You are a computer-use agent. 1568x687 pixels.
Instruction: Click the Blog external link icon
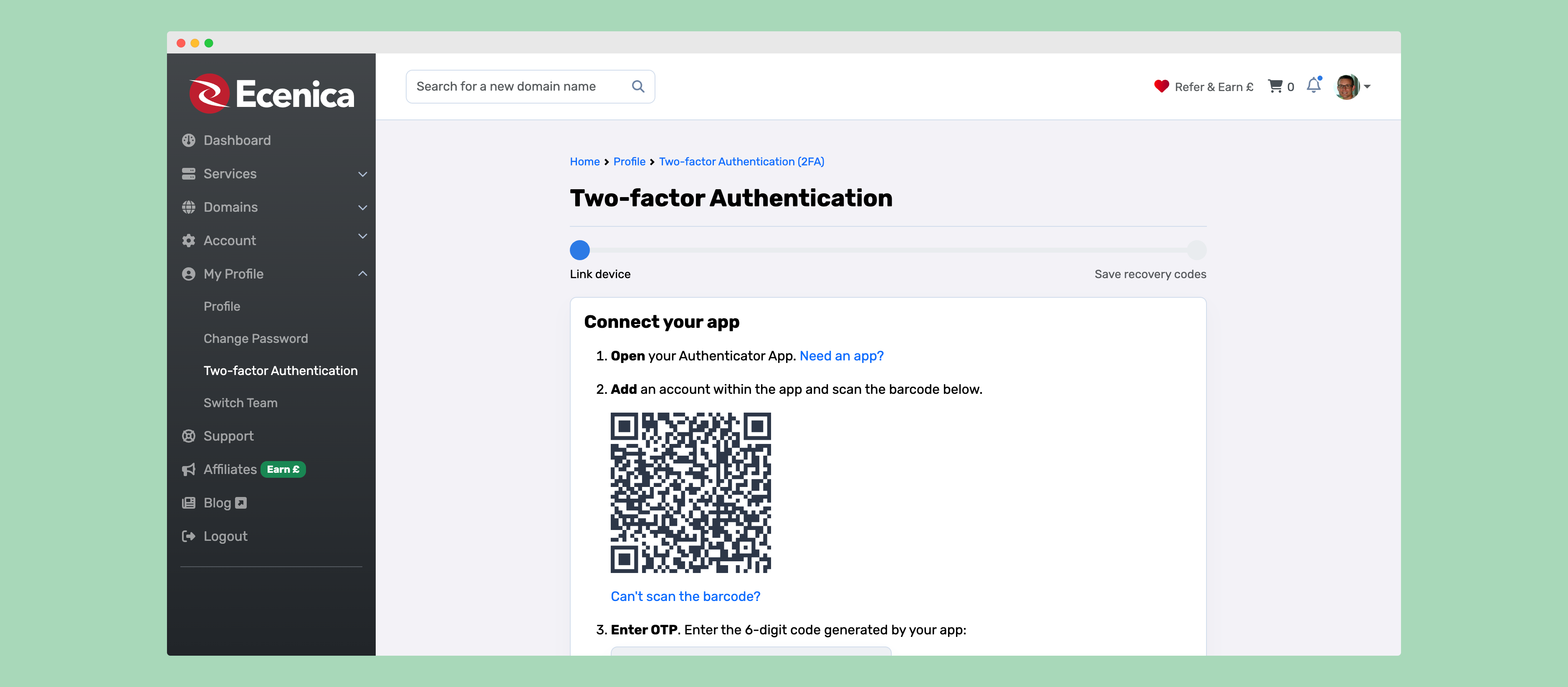point(241,503)
